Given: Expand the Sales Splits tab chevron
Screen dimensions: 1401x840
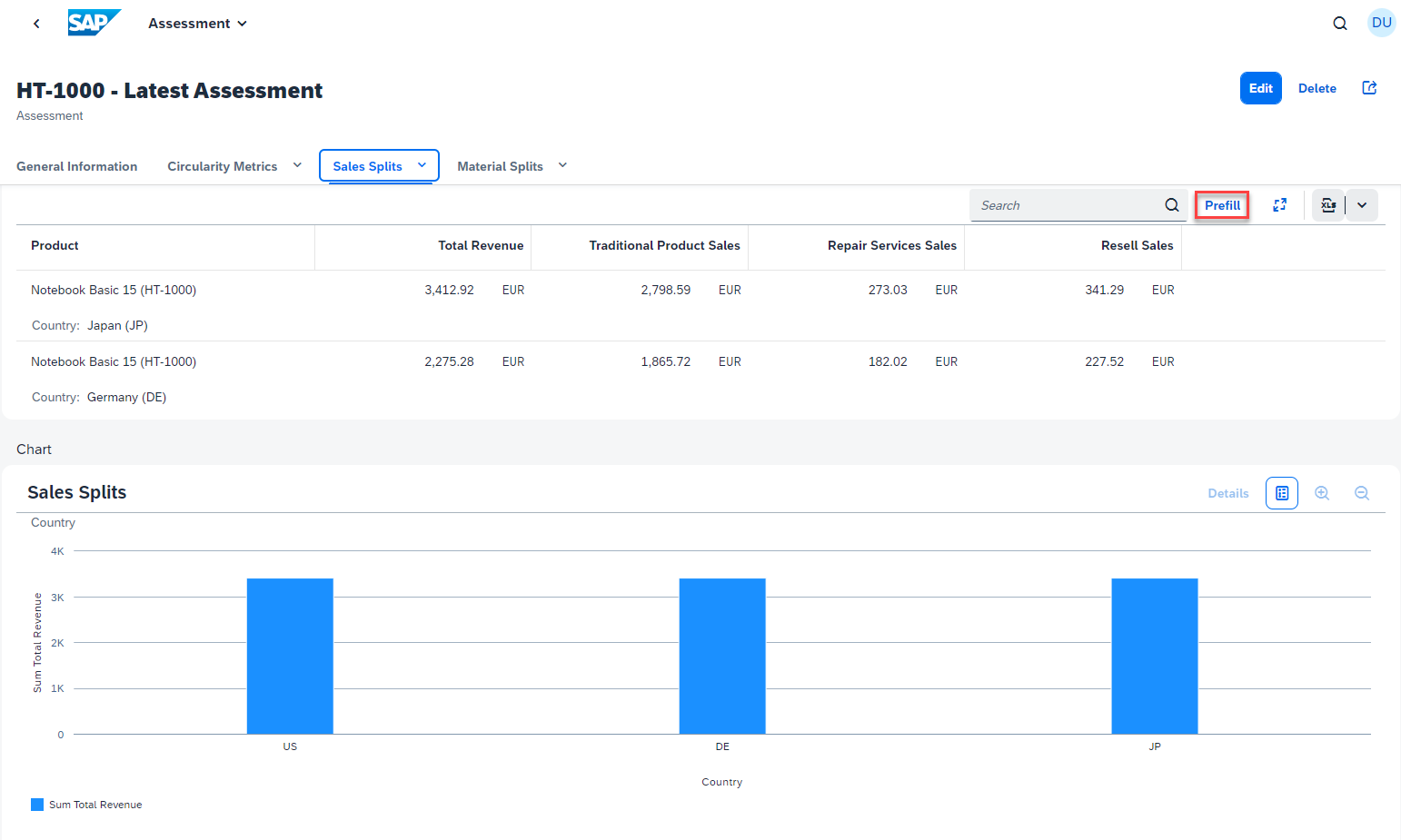Looking at the screenshot, I should [x=422, y=165].
